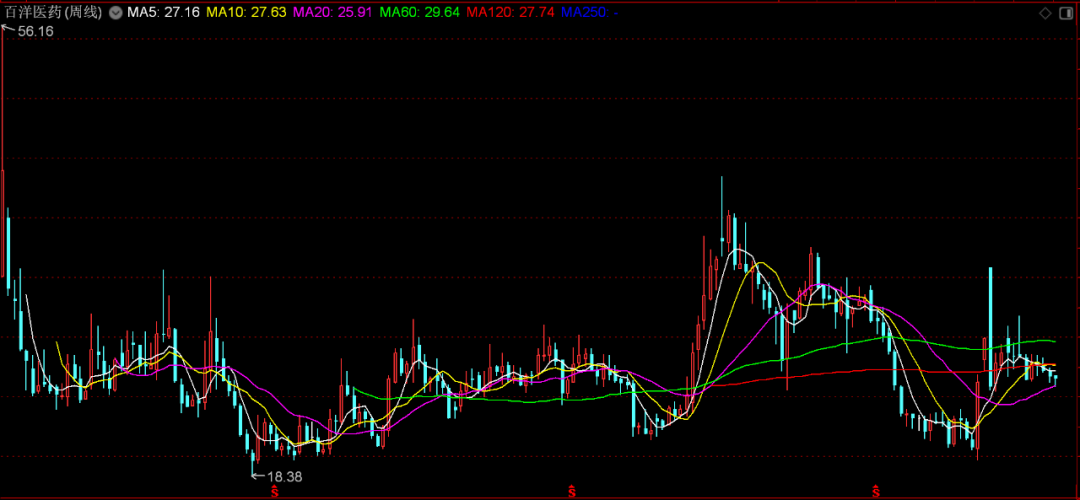Select the blue MA250 label
This screenshot has height=500, width=1080.
click(589, 12)
